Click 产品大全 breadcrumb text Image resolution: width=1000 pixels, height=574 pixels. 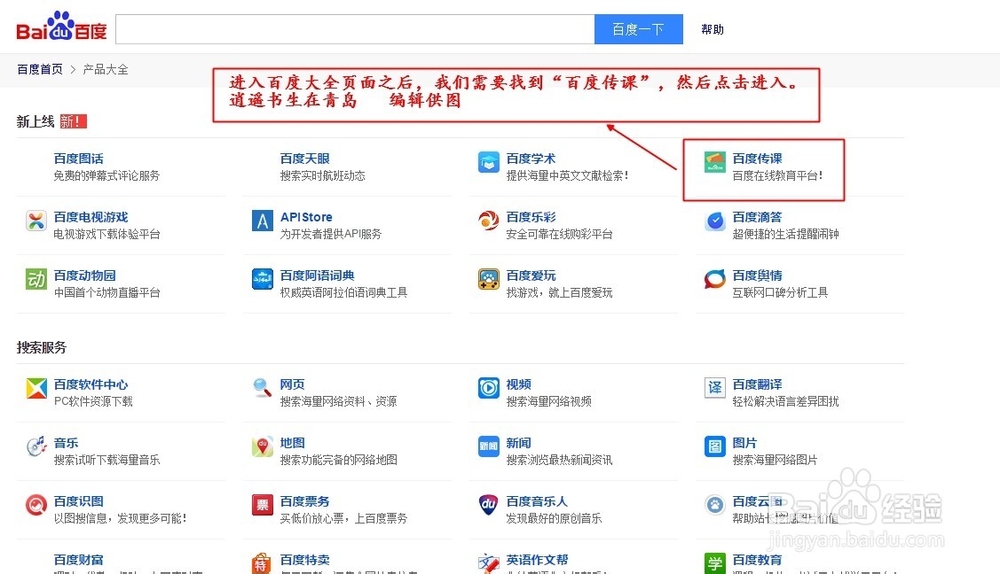tap(105, 69)
